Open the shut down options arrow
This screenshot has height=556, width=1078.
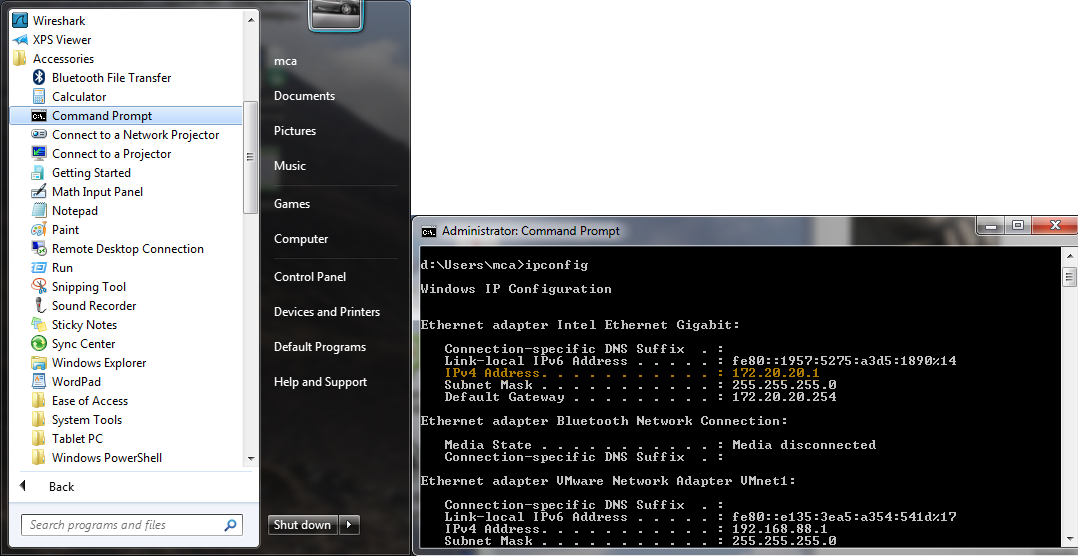pos(349,525)
